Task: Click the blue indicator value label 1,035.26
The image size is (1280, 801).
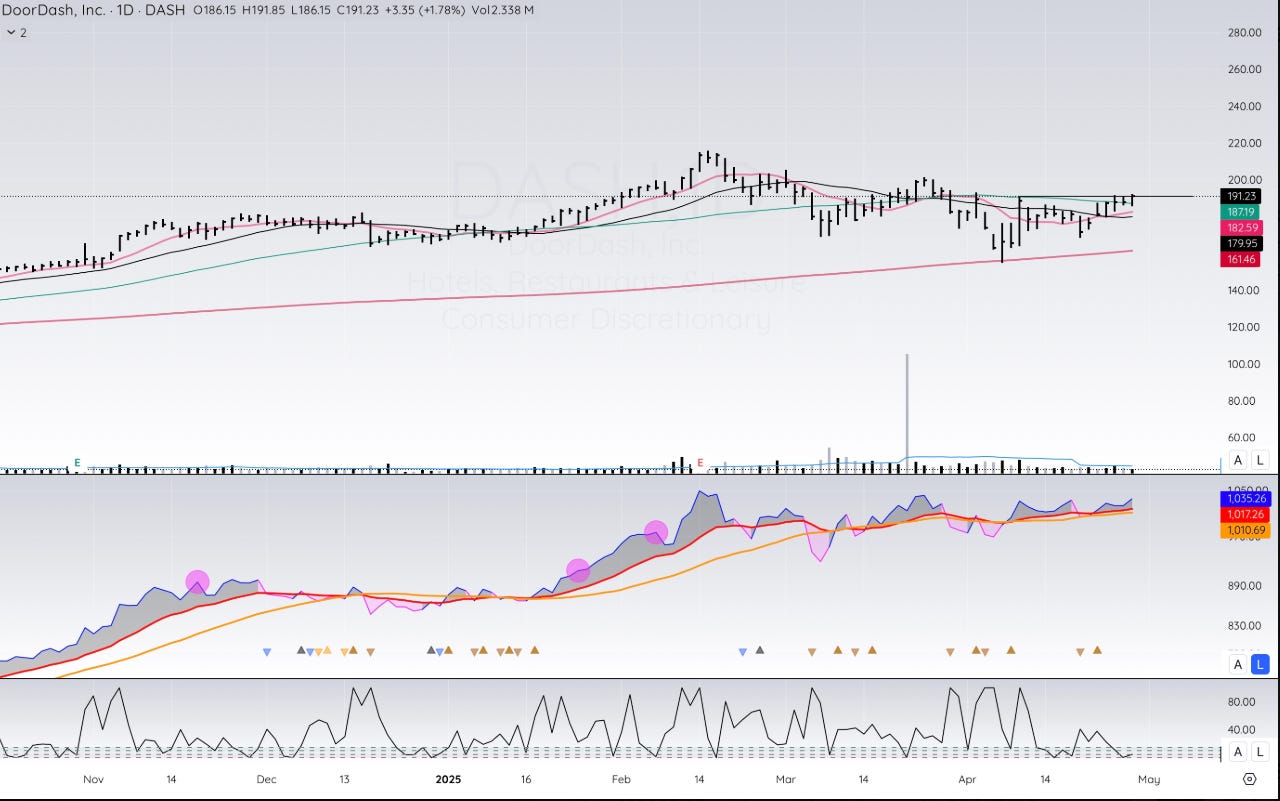Action: (1244, 498)
